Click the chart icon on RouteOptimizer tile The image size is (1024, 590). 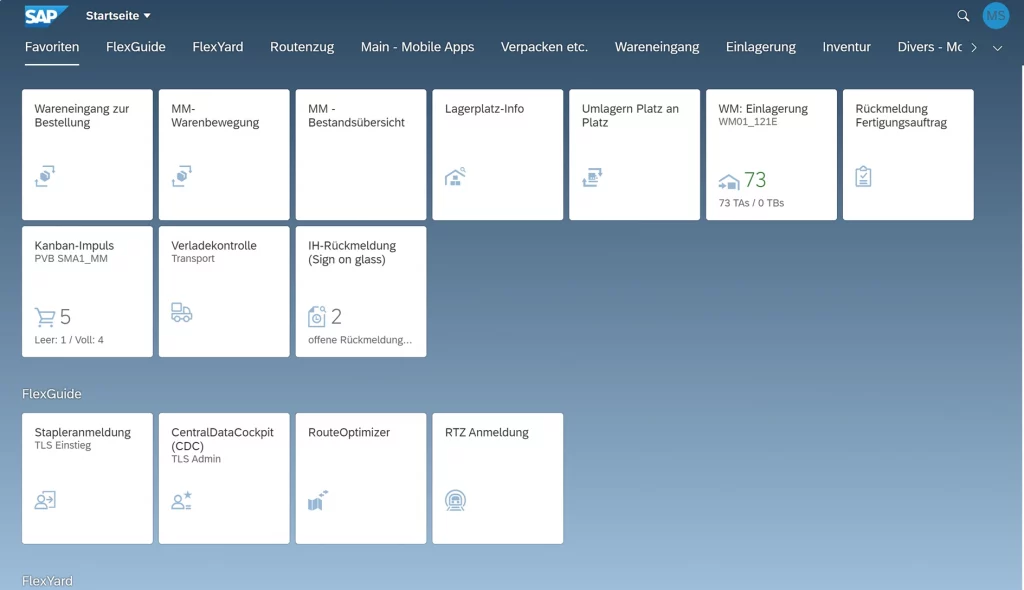pyautogui.click(x=317, y=500)
